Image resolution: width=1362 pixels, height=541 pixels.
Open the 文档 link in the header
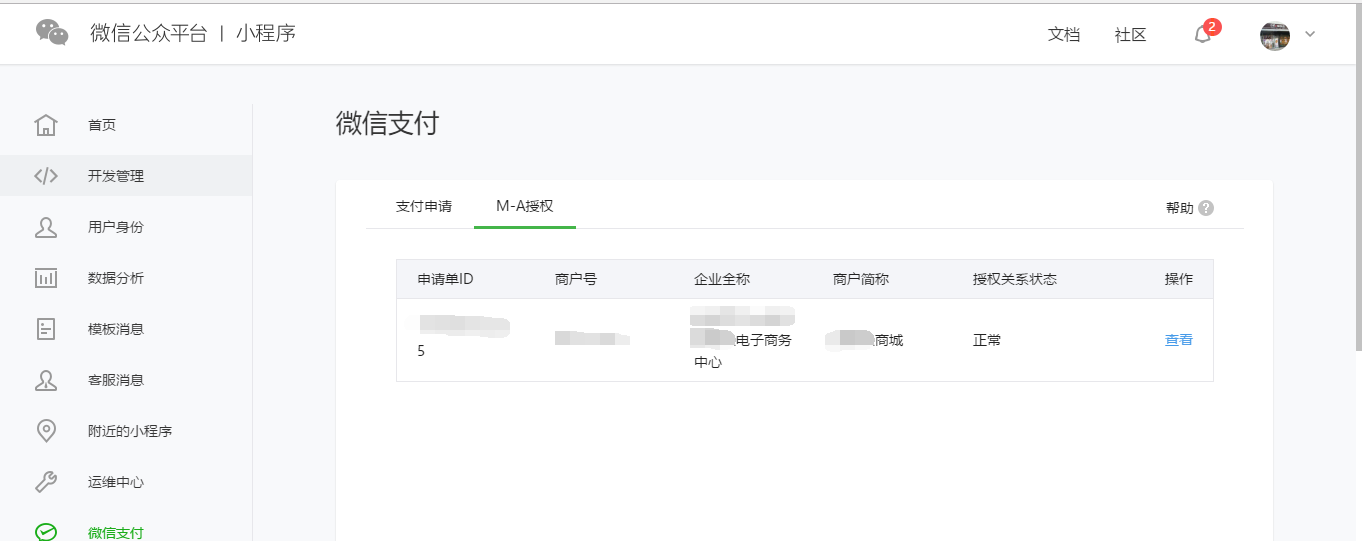[1064, 35]
